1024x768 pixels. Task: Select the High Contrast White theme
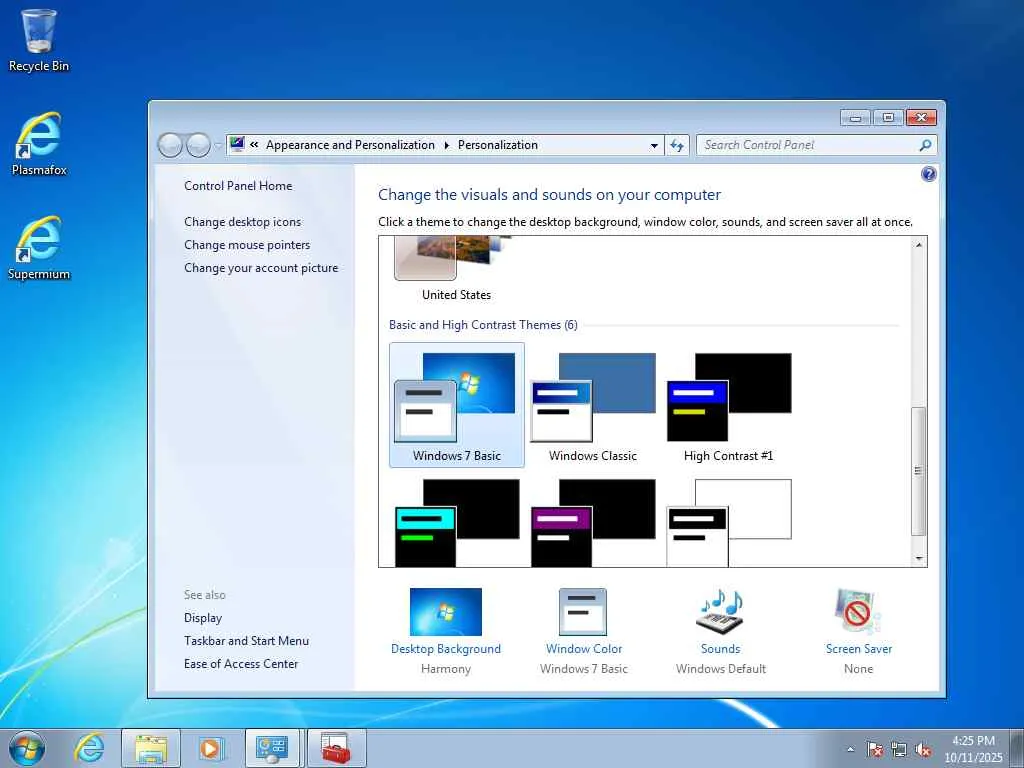point(728,522)
